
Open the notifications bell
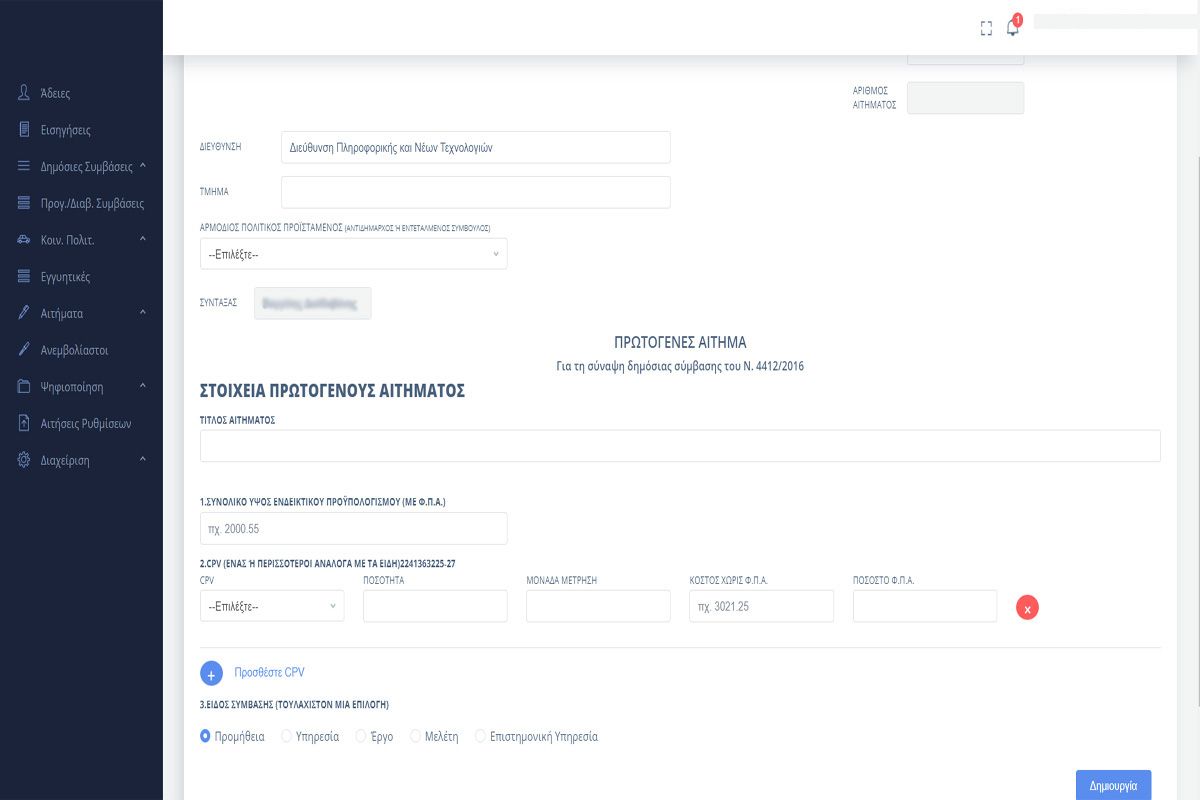pos(1013,27)
